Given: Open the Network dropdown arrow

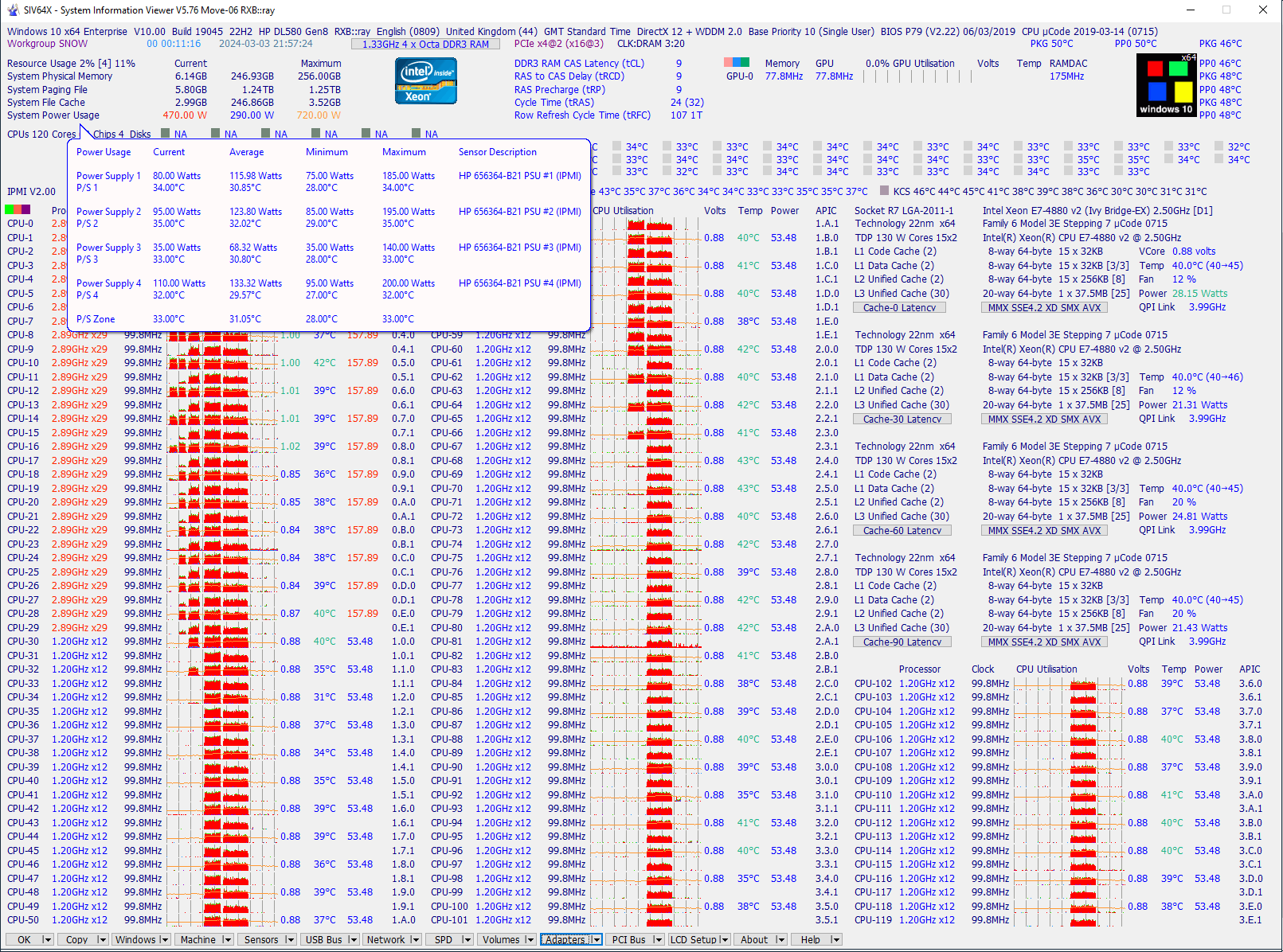Looking at the screenshot, I should pyautogui.click(x=415, y=940).
